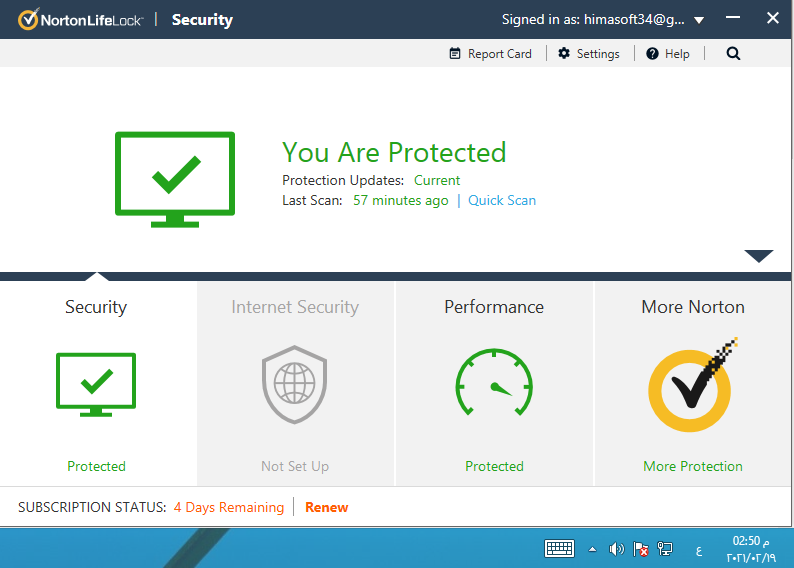Click the taskbar volume speaker icon

point(616,549)
